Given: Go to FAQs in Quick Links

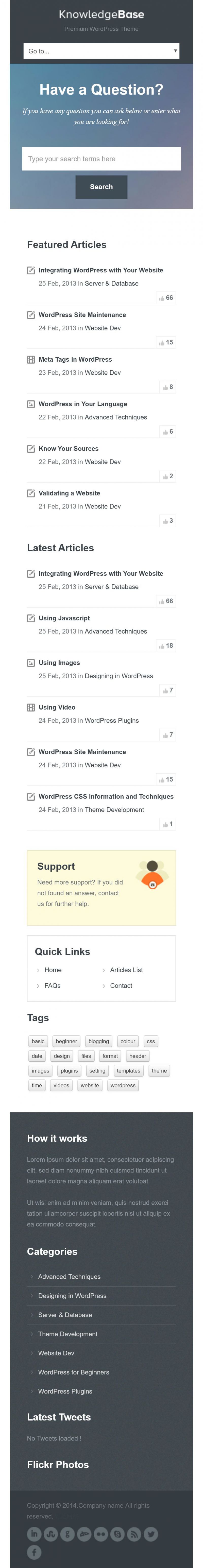Looking at the screenshot, I should pyautogui.click(x=53, y=985).
